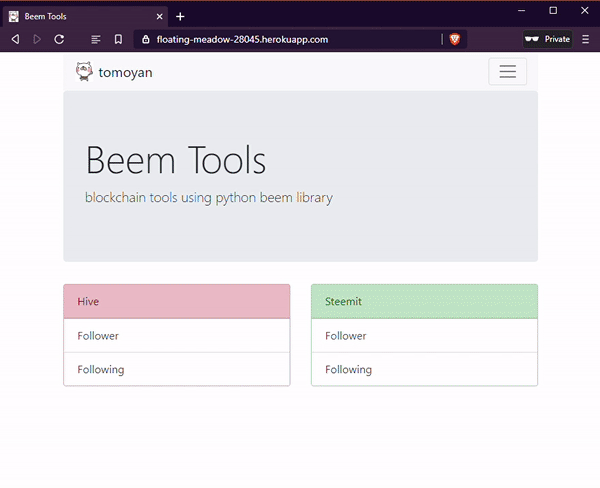Go back with the browser back arrow
The width and height of the screenshot is (600, 488).
click(15, 39)
